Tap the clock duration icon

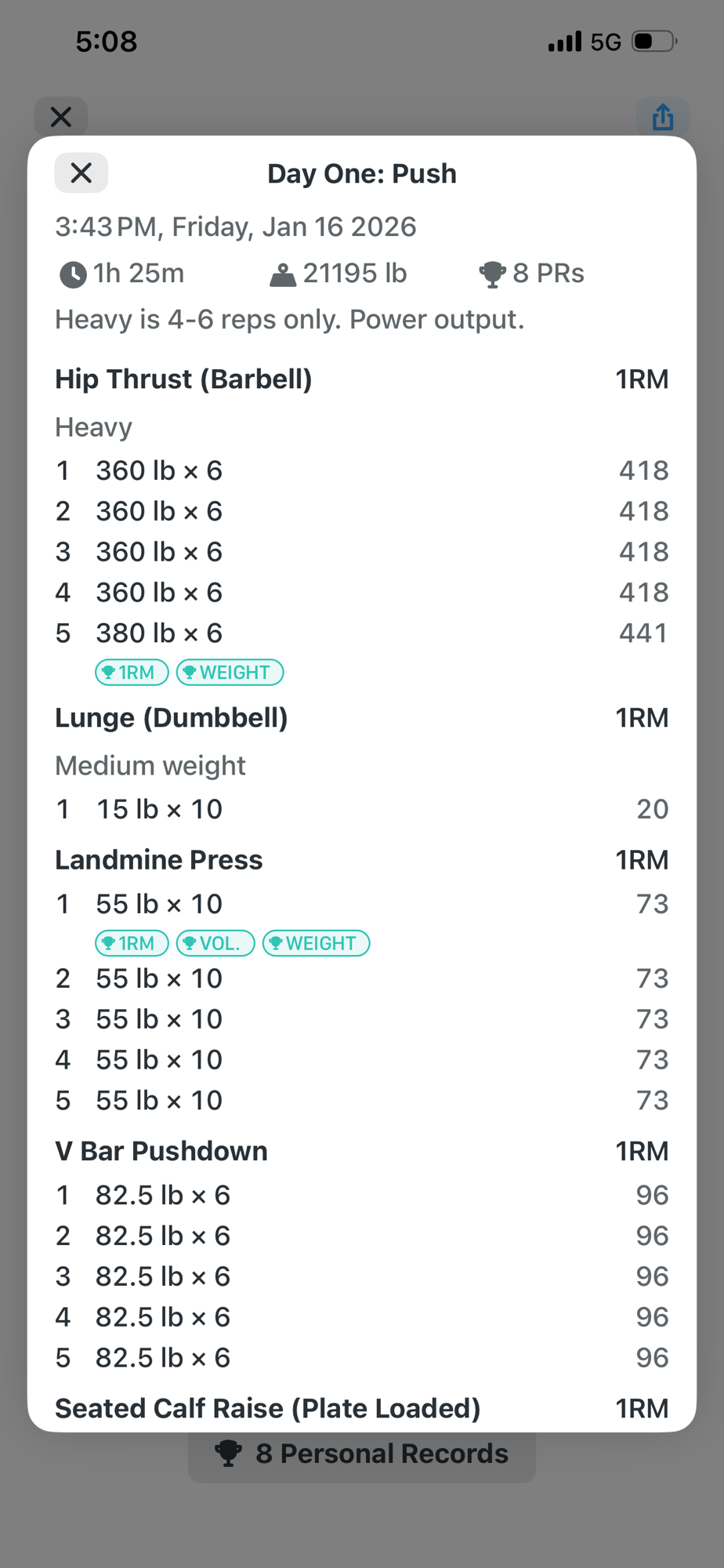pyautogui.click(x=73, y=274)
